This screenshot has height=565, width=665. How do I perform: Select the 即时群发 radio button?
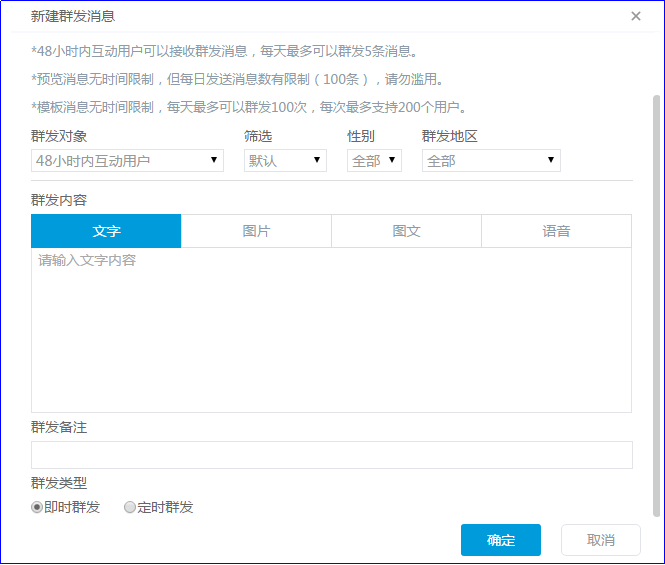pos(38,507)
